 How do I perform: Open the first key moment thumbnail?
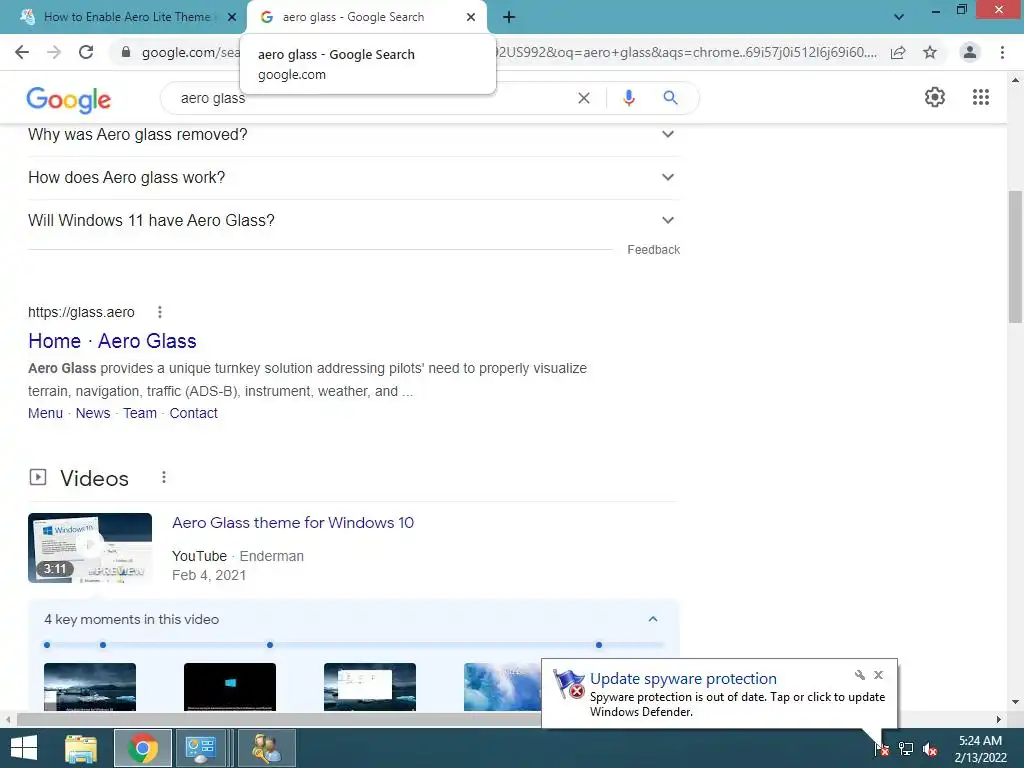pyautogui.click(x=90, y=687)
